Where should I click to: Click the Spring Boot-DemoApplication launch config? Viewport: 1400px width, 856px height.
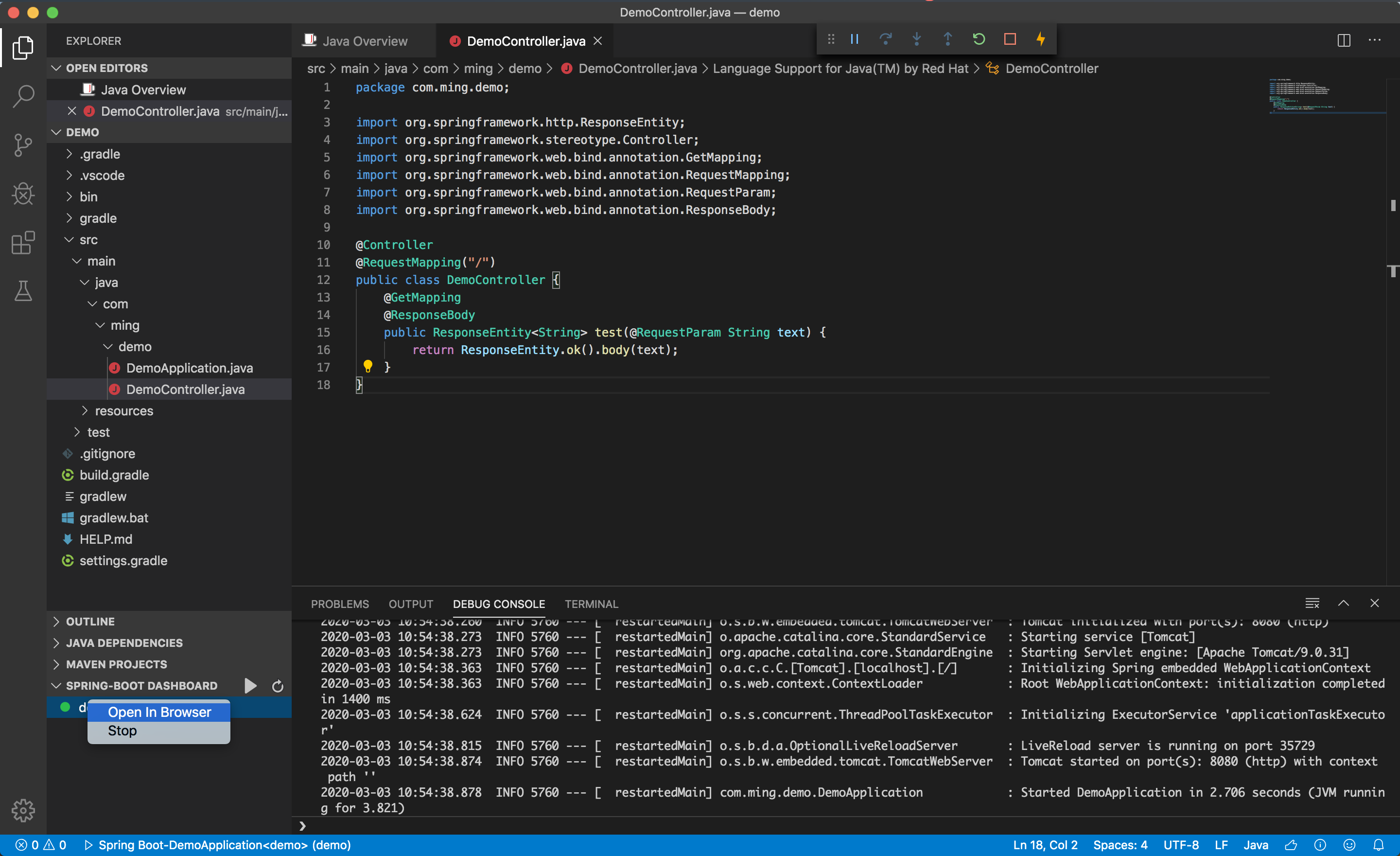(x=218, y=845)
